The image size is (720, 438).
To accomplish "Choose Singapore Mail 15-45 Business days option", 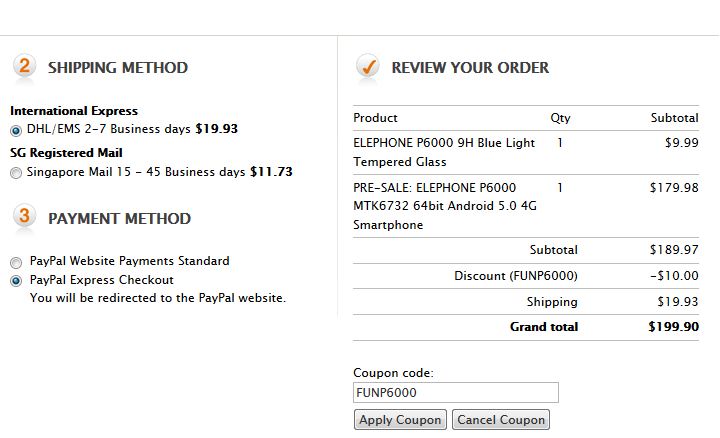I will click(16, 173).
